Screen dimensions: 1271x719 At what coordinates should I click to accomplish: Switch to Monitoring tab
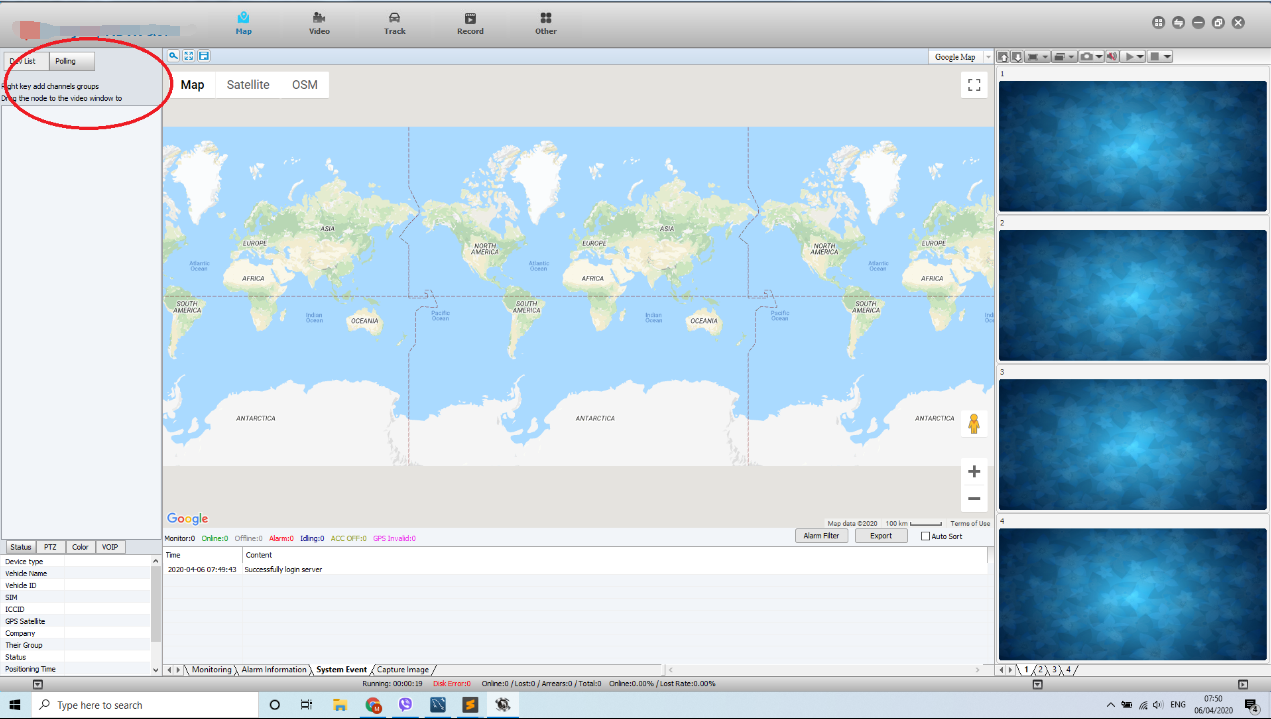211,669
